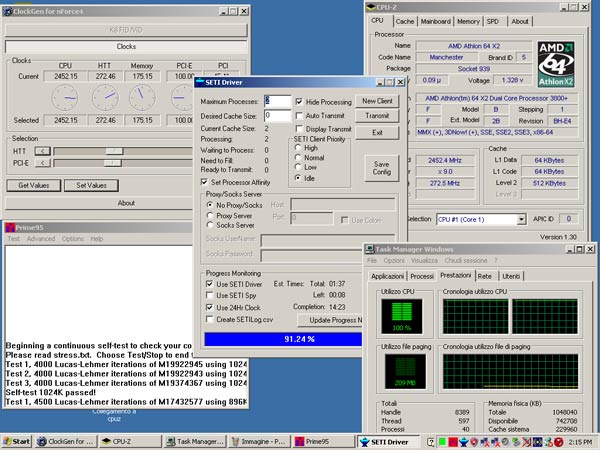Select Low SETI client priority

coord(298,167)
